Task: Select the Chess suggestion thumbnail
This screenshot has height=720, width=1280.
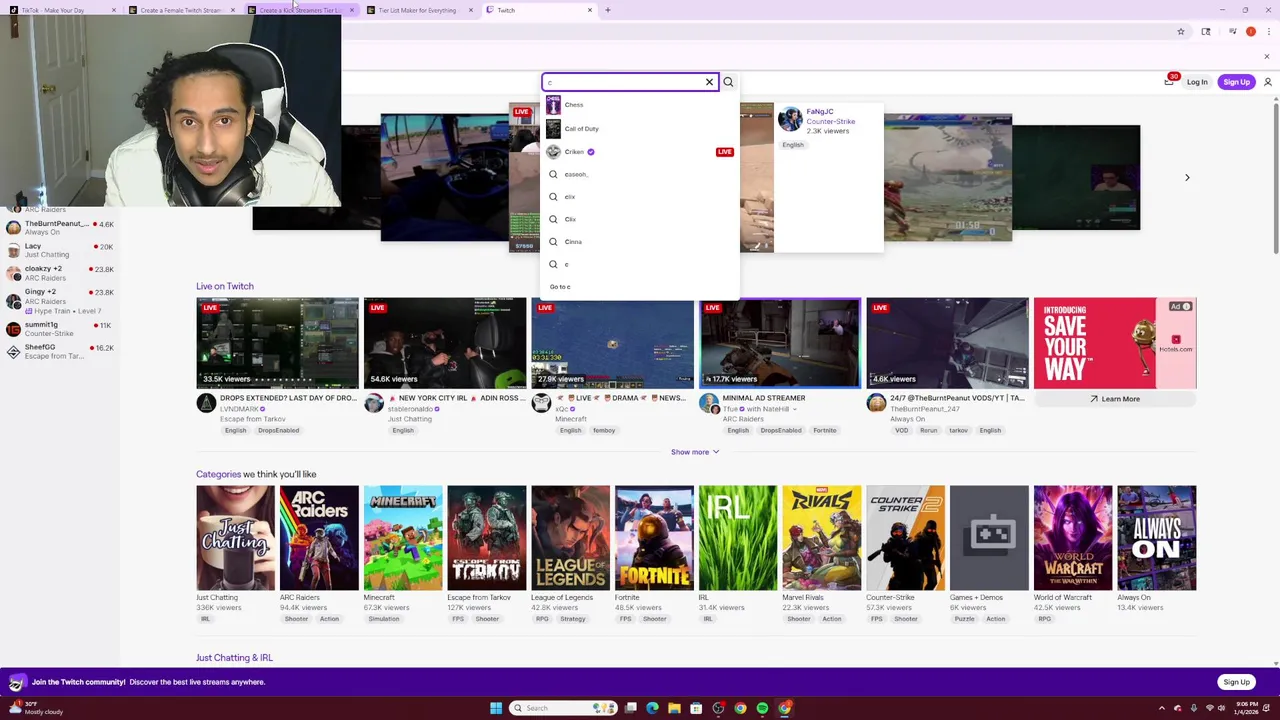Action: [553, 105]
